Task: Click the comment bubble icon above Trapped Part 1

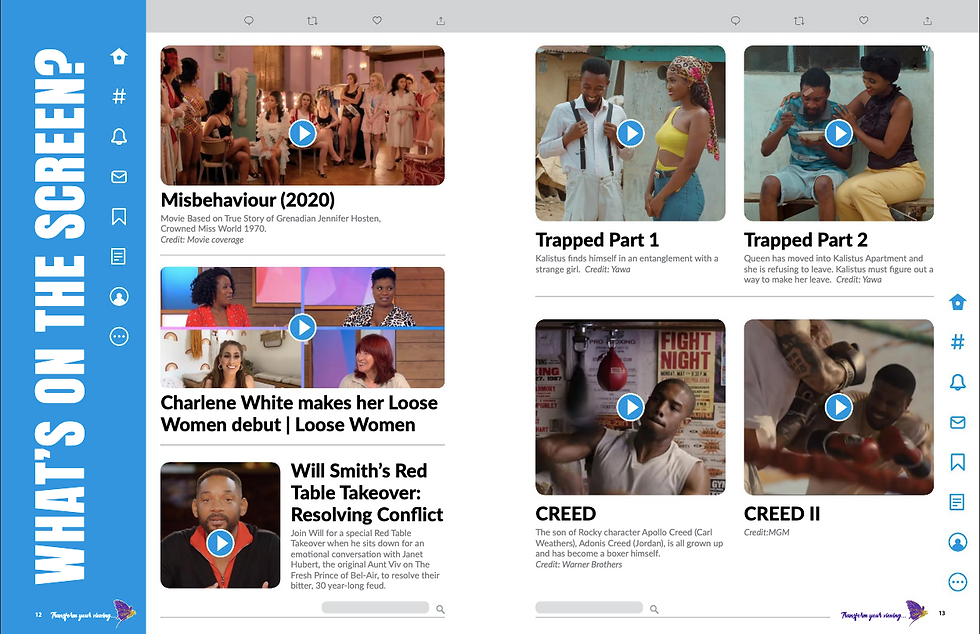Action: 736,21
